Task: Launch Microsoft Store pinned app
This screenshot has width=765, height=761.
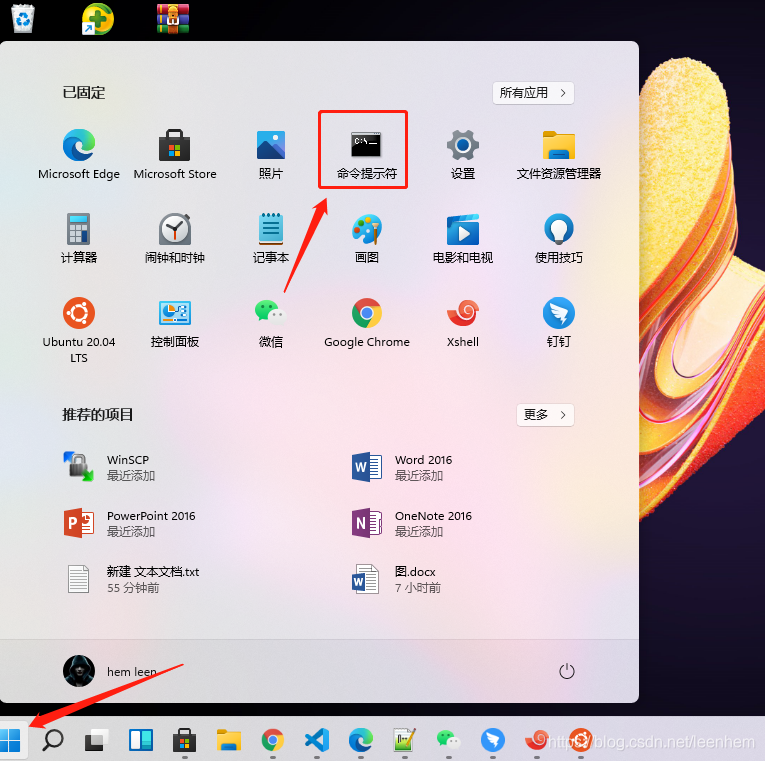Action: (175, 154)
